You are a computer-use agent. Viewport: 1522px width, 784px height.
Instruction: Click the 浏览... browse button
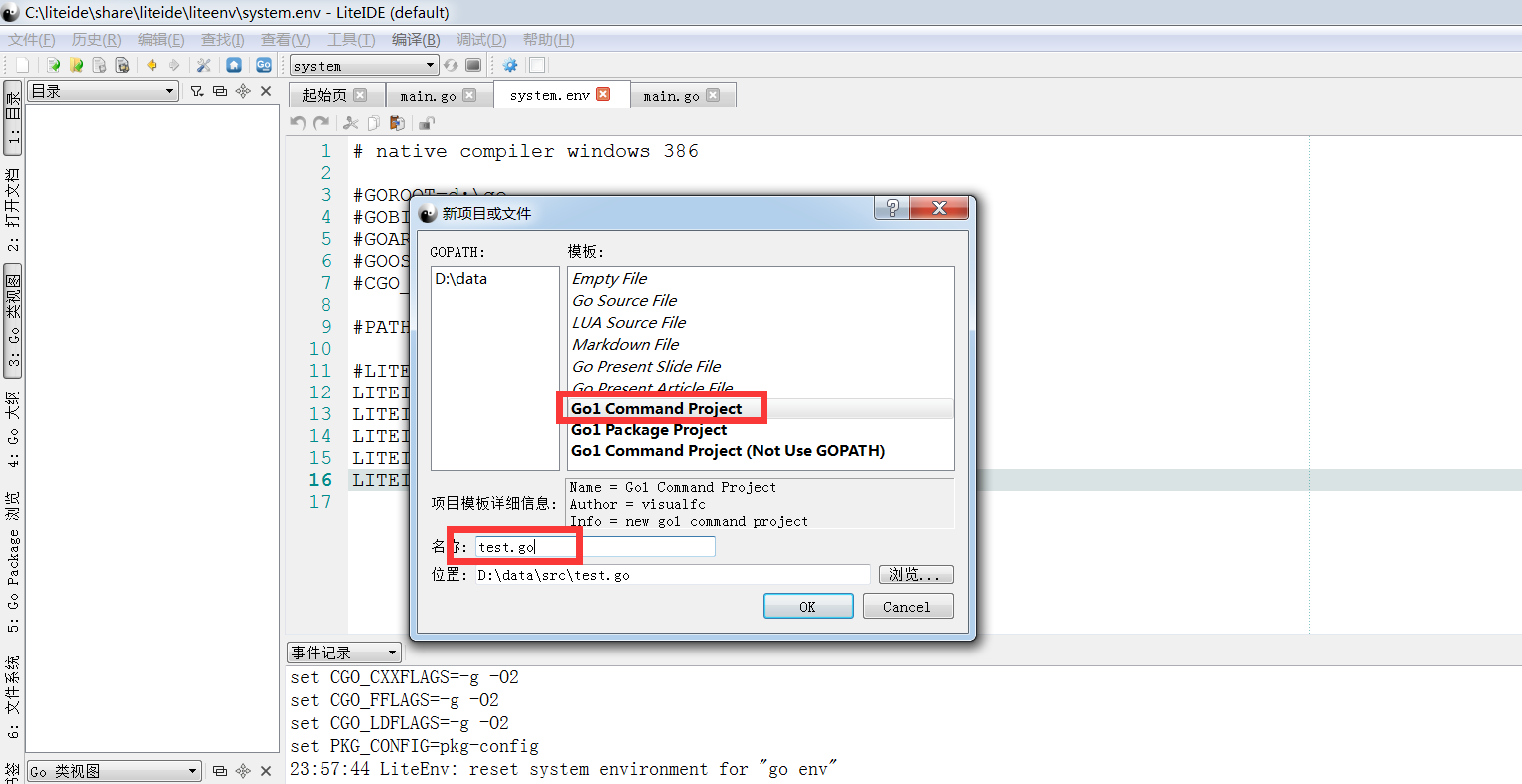[x=915, y=575]
